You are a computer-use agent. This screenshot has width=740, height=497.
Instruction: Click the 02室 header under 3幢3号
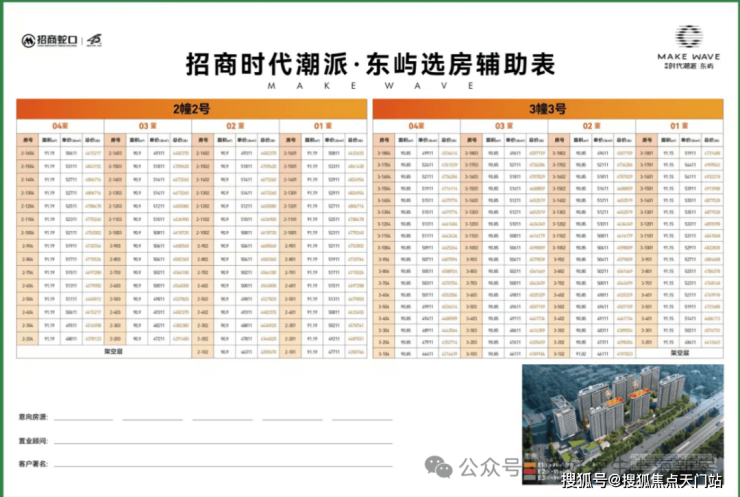click(x=591, y=125)
